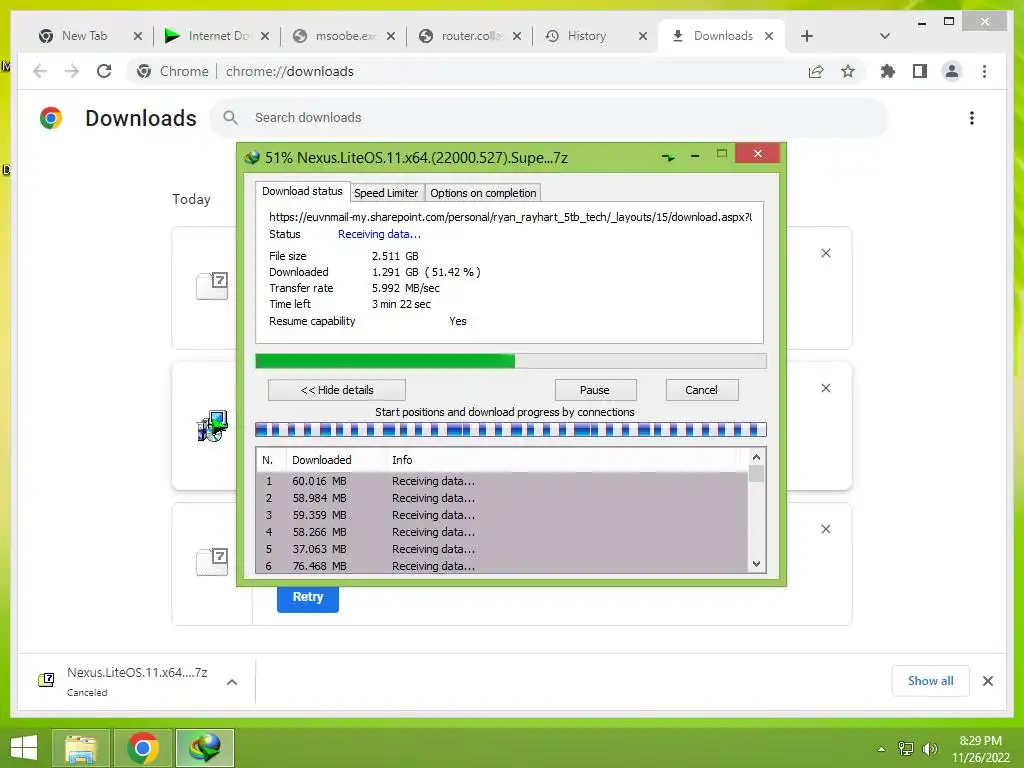
Task: Click Nexus.LiteOS file icon in download shelf
Action: click(x=46, y=680)
